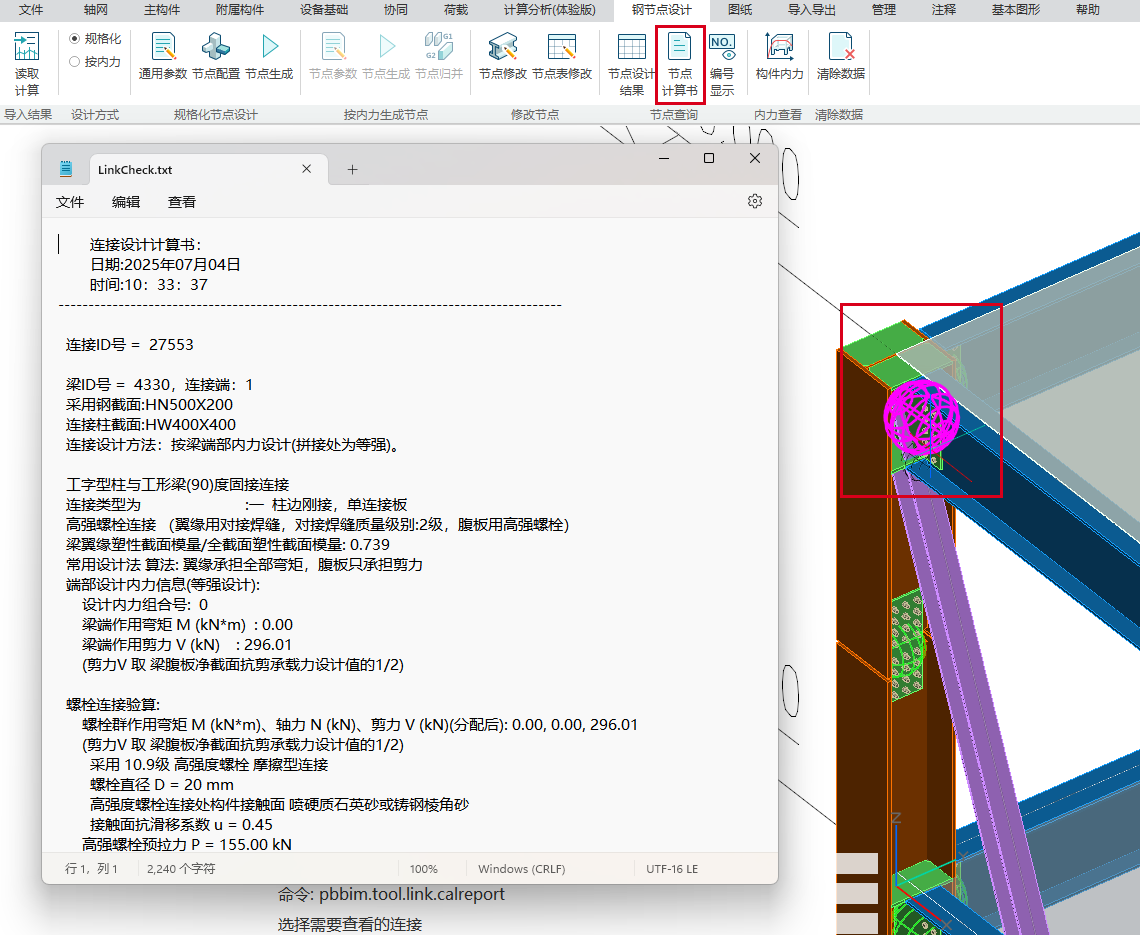
Task: Show 节点设计结果 design results
Action: 632,63
